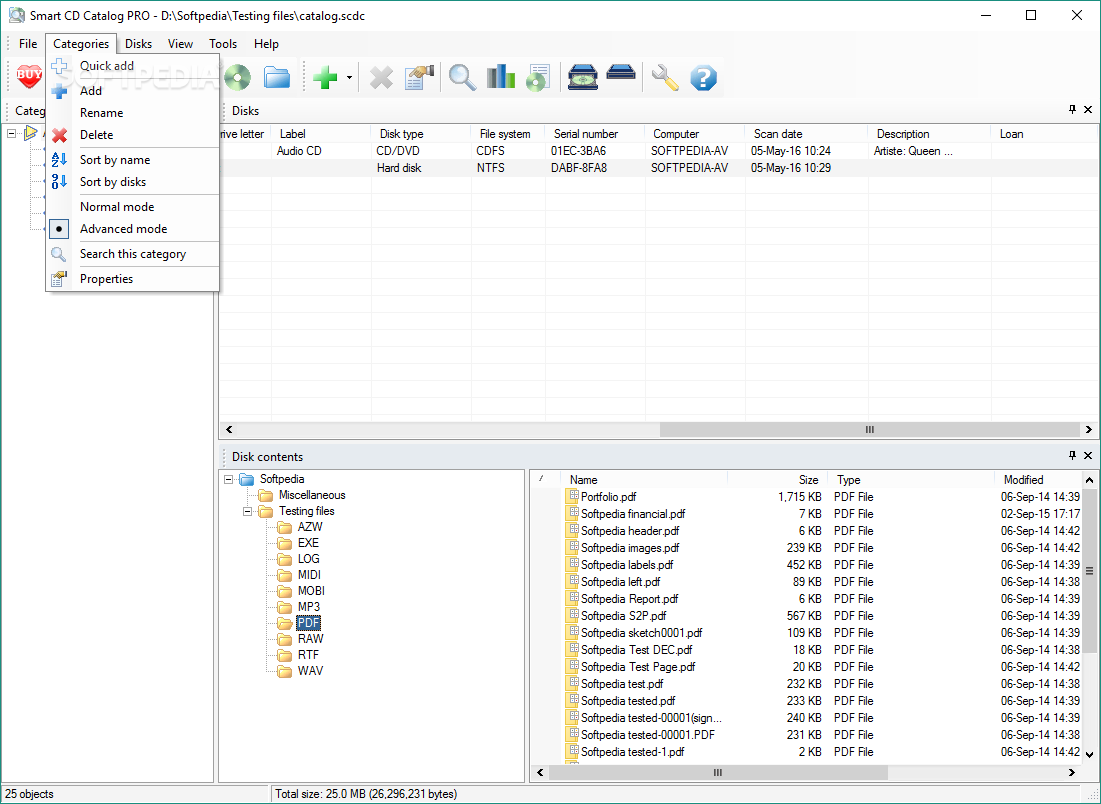Click the blue folder toolbar icon
1101x804 pixels.
tap(277, 77)
